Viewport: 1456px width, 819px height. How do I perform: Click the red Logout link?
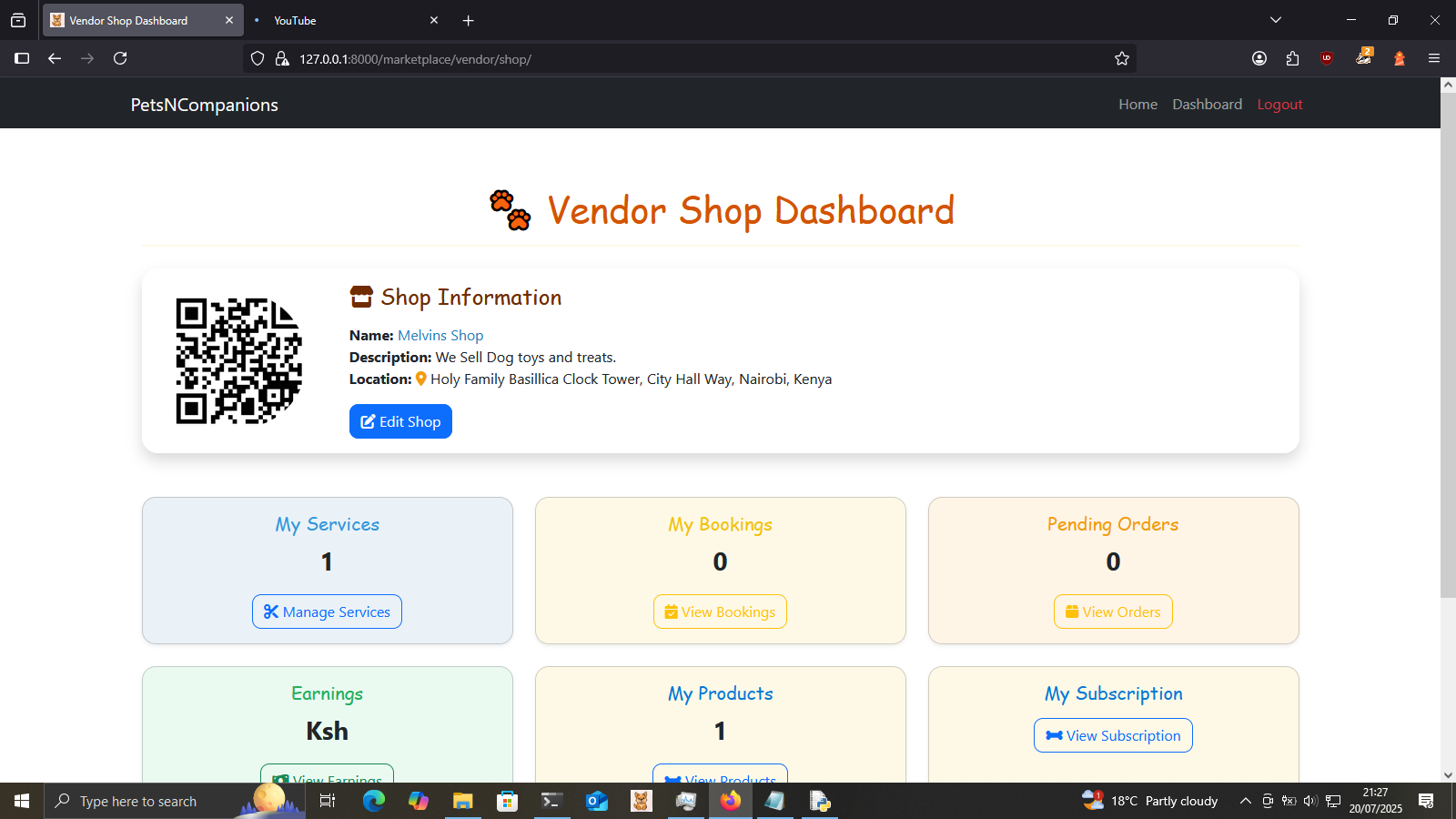click(x=1280, y=104)
